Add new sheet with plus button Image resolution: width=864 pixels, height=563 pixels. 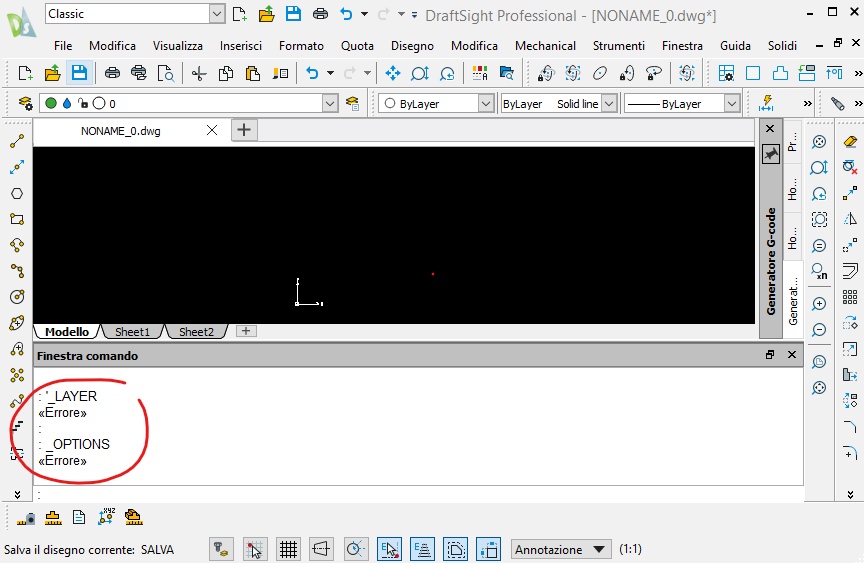(246, 331)
